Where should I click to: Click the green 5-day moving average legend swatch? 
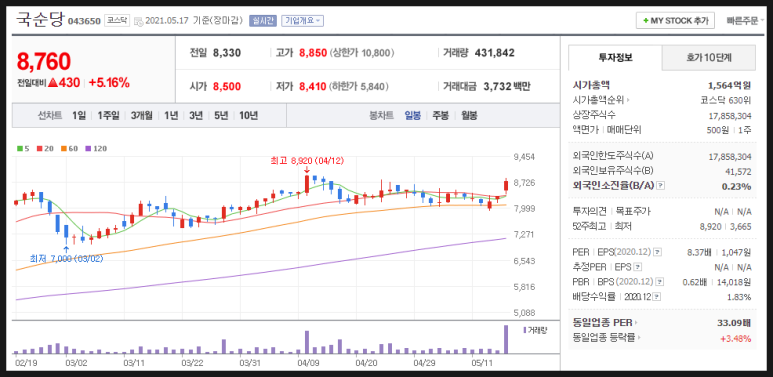[x=20, y=148]
